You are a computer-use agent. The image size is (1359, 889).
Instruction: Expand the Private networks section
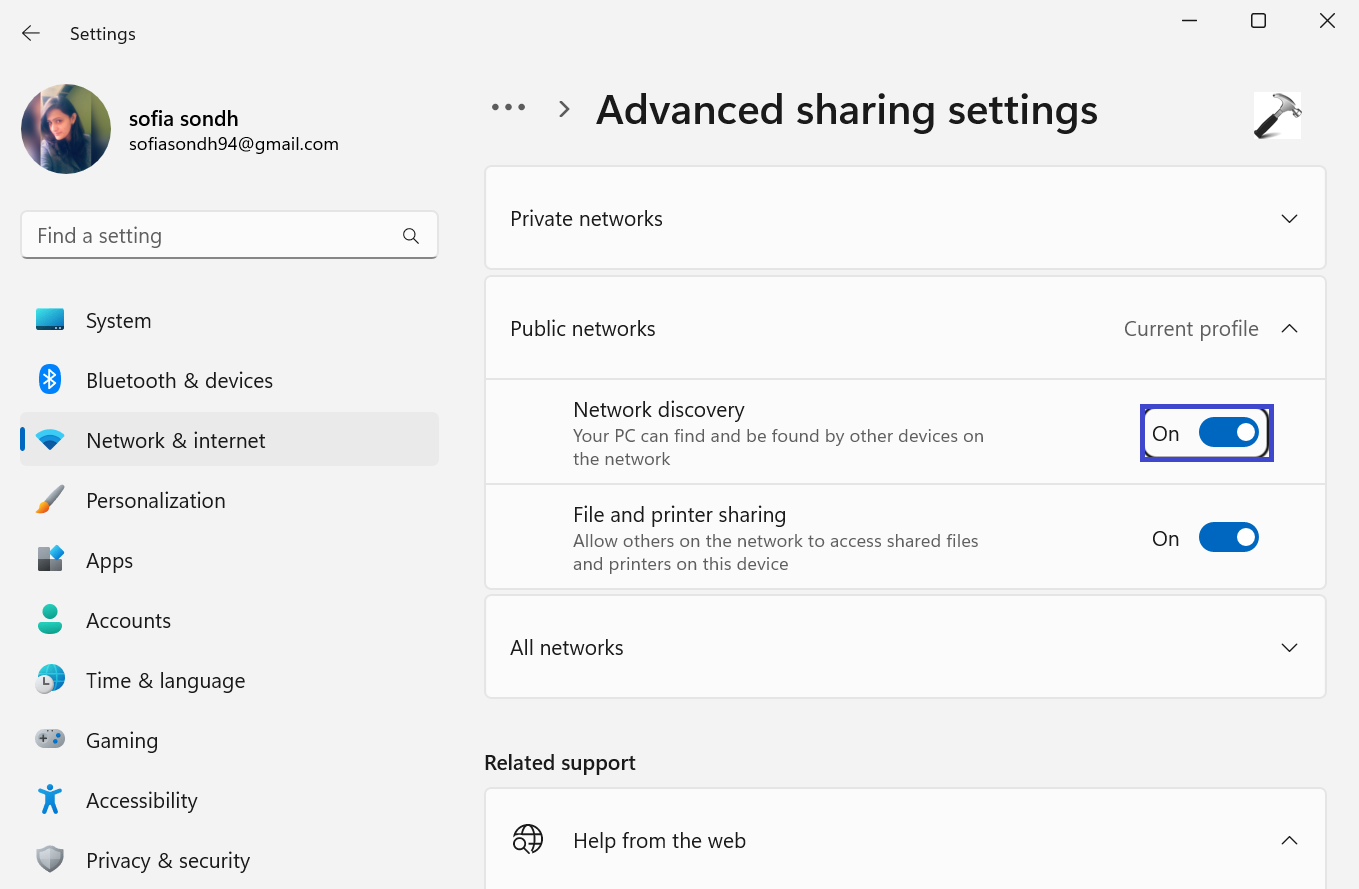click(x=1289, y=219)
